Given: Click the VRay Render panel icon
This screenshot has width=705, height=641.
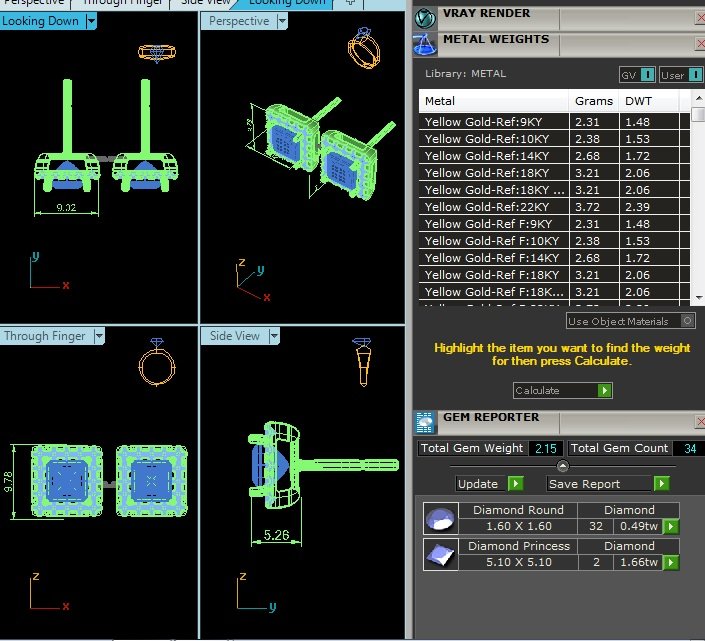Looking at the screenshot, I should [x=425, y=18].
